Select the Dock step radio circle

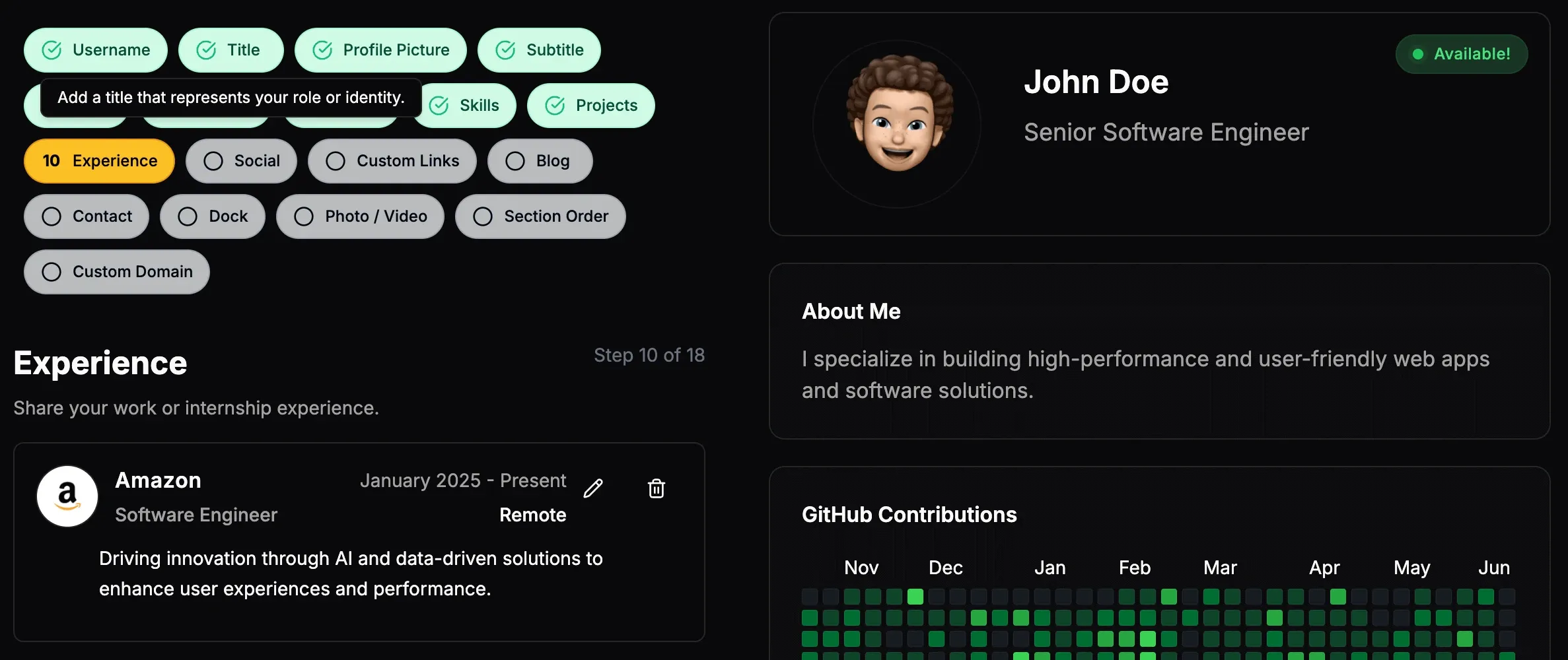188,216
